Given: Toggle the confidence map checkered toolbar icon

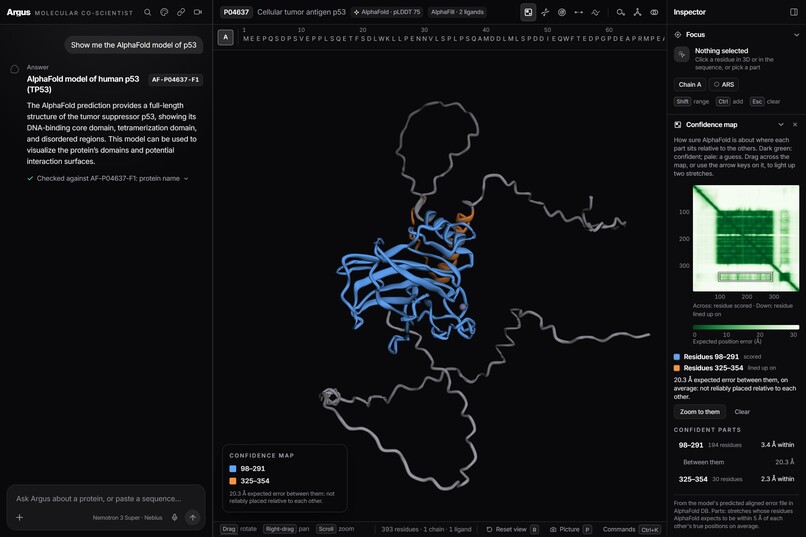Looking at the screenshot, I should [x=528, y=12].
